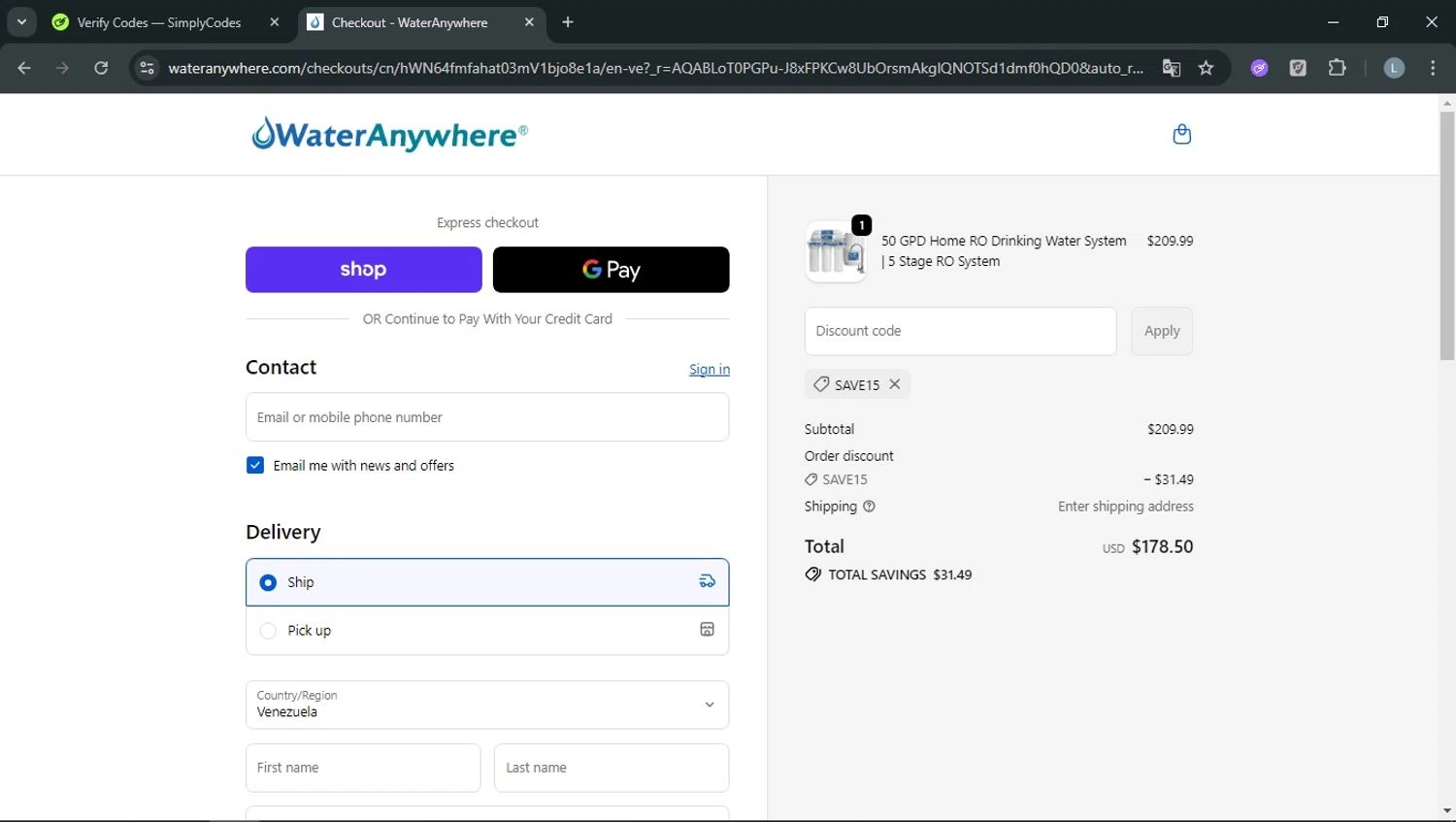Close the Verify Codes SimplyCodes tab
1456x822 pixels.
275,22
